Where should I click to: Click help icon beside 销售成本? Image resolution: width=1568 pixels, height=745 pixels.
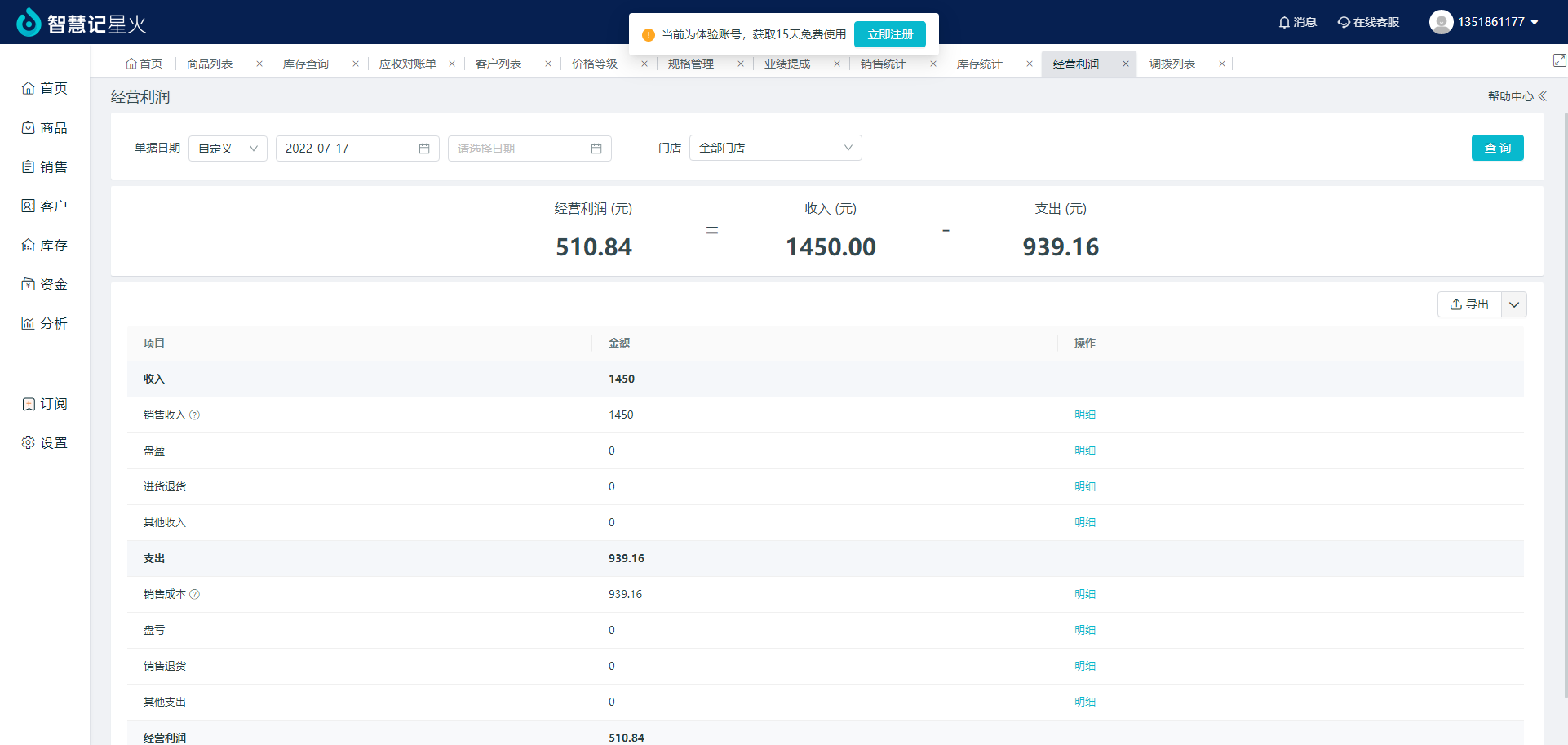[x=194, y=594]
